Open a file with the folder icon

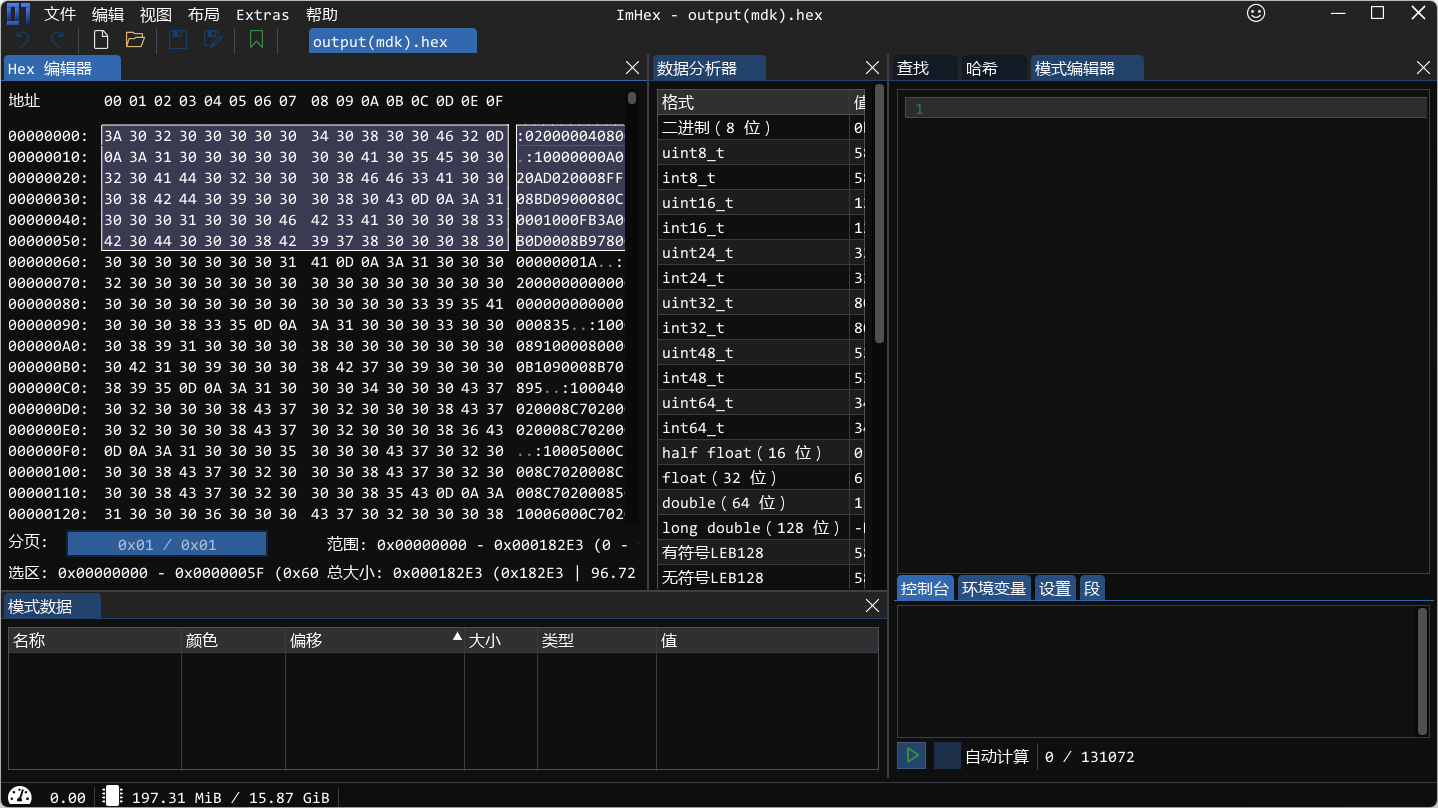click(135, 40)
